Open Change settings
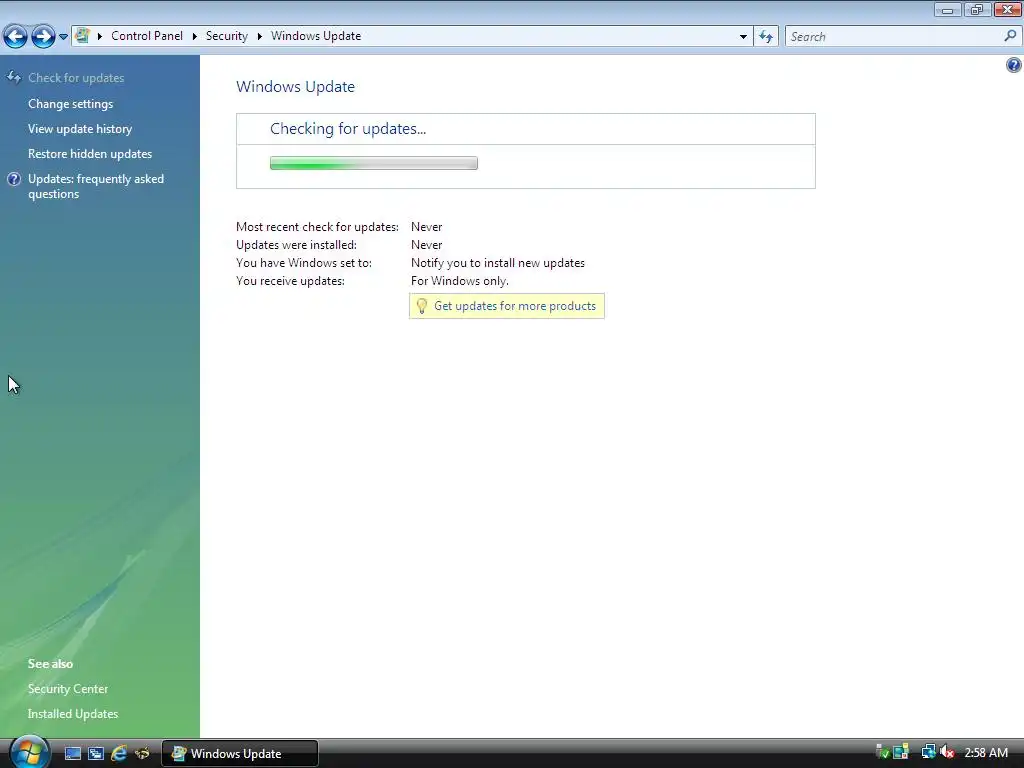Image resolution: width=1024 pixels, height=768 pixels. click(71, 104)
